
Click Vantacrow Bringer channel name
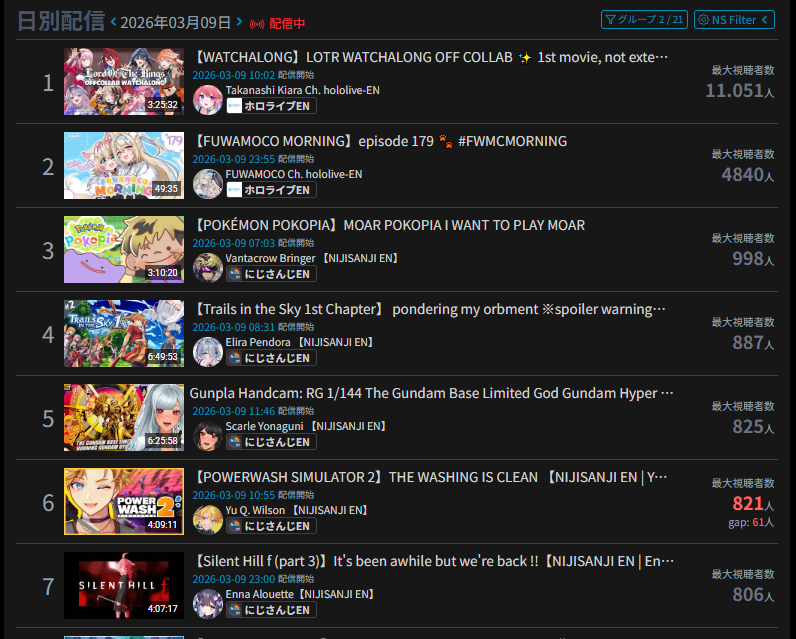[312, 258]
